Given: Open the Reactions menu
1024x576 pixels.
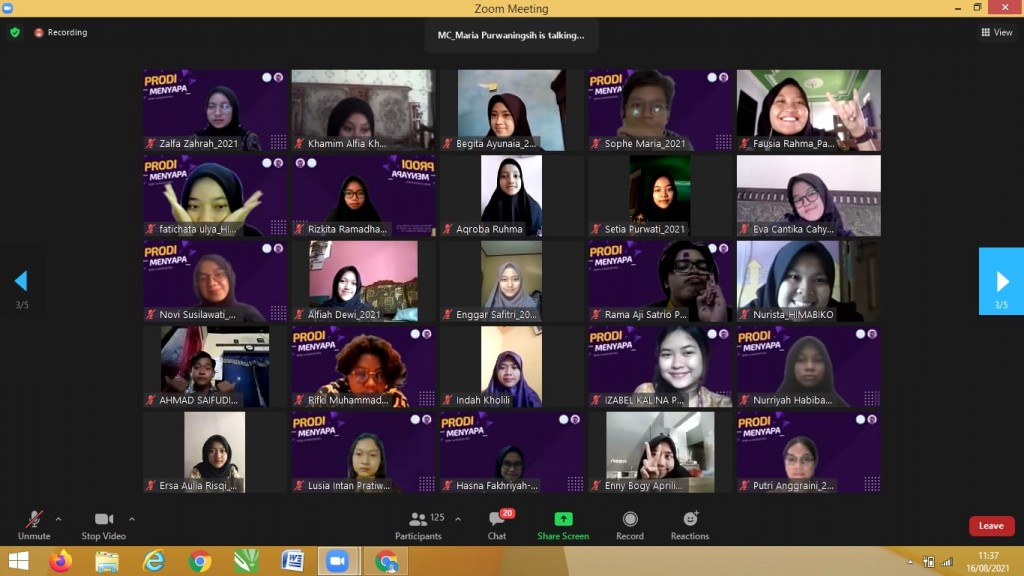Looking at the screenshot, I should (690, 525).
